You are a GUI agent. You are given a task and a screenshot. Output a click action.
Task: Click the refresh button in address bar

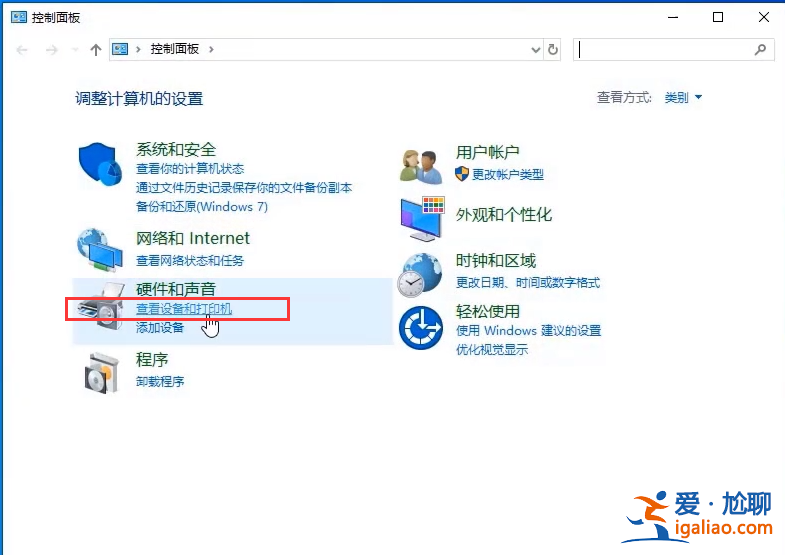click(x=553, y=50)
